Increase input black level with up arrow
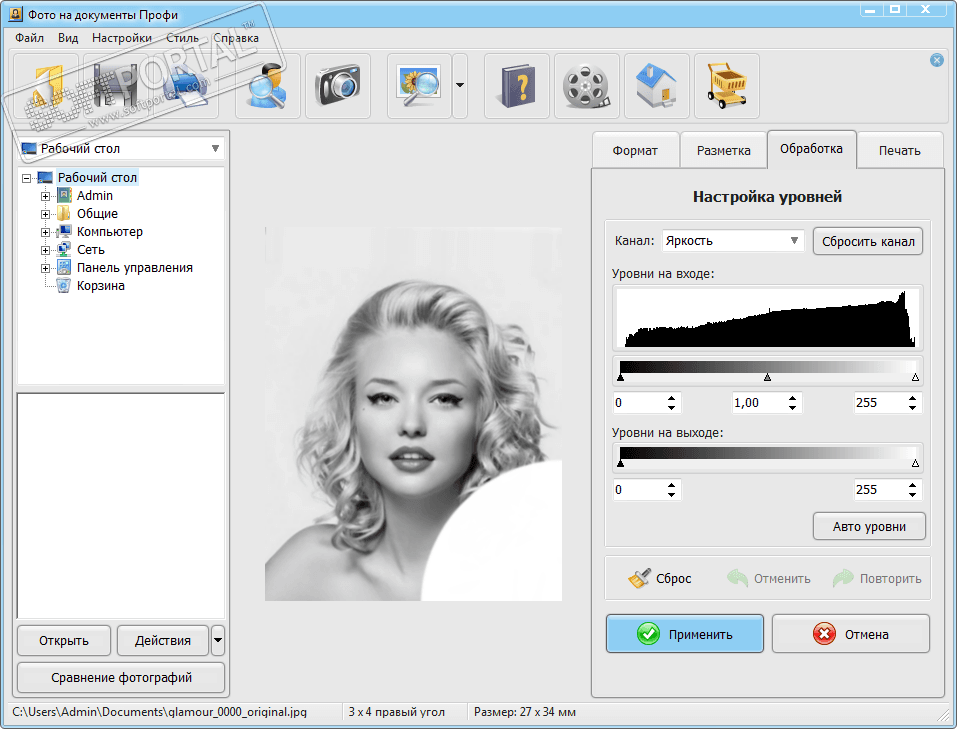Viewport: 957px width, 729px height. [x=671, y=398]
